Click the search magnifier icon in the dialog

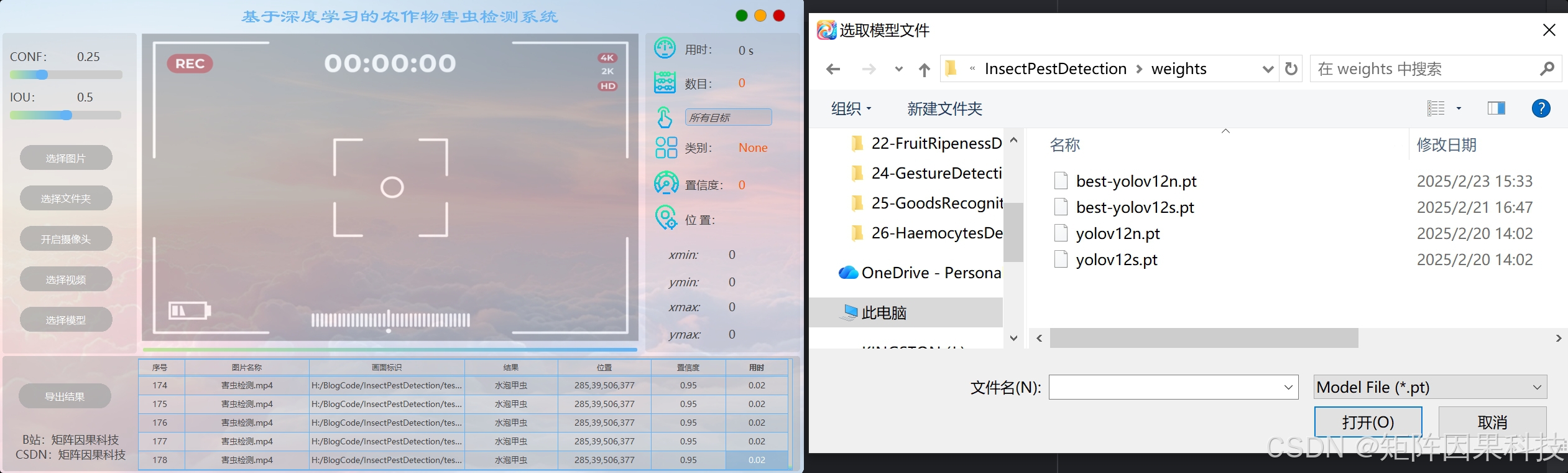click(1547, 68)
